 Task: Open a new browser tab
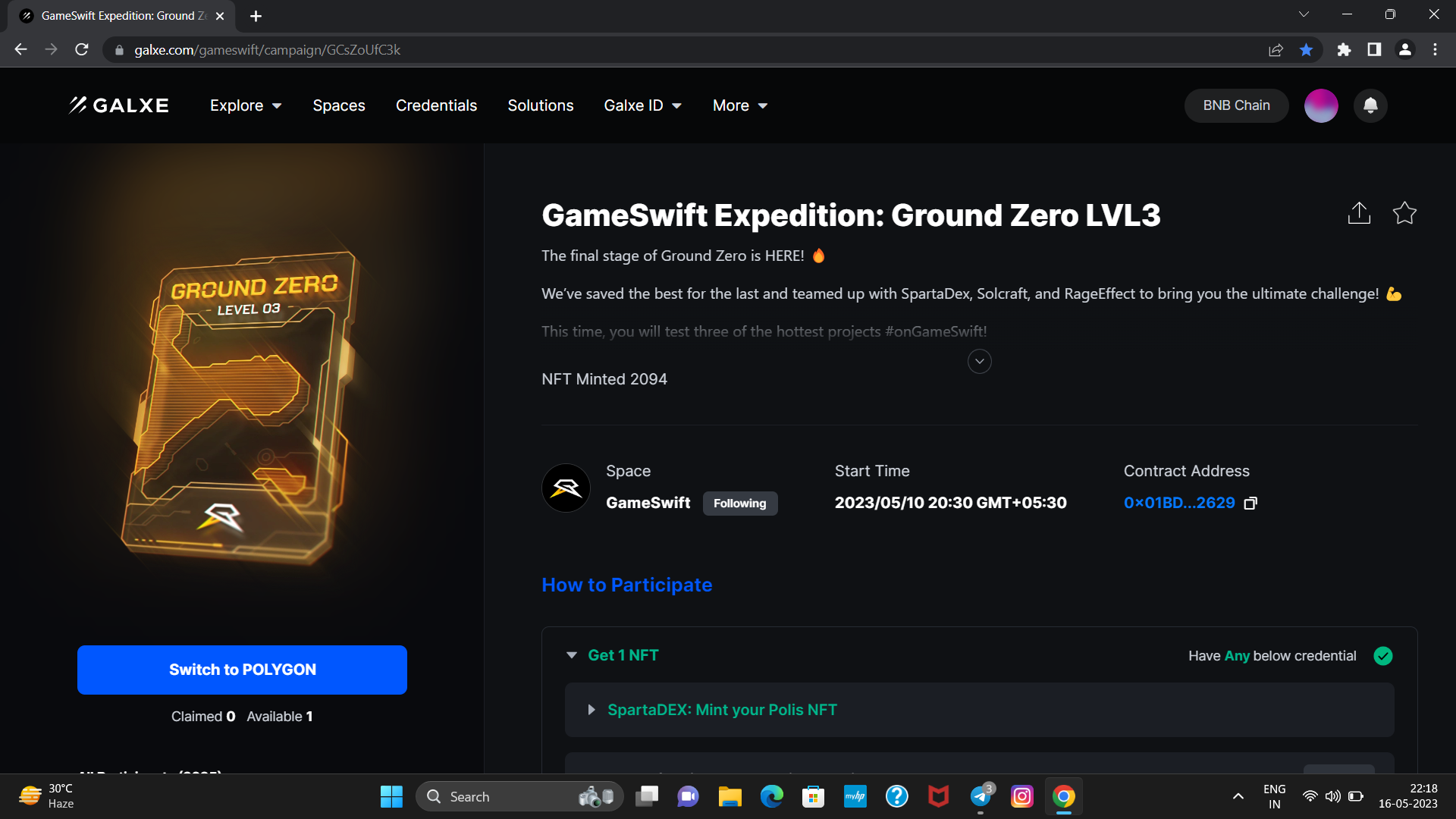[x=256, y=16]
